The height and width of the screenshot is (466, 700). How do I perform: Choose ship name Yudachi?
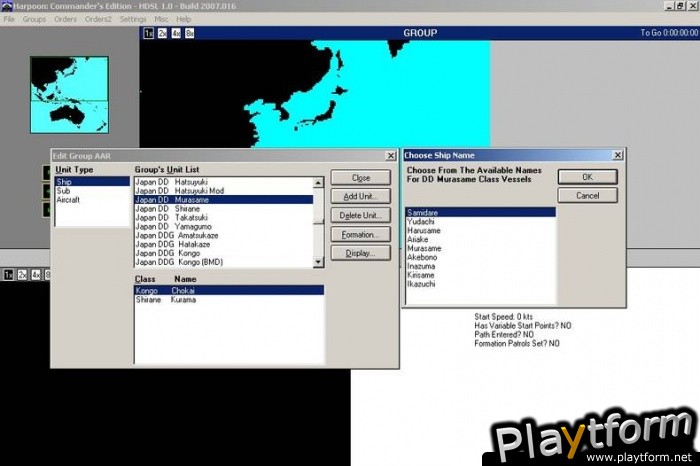[481, 221]
